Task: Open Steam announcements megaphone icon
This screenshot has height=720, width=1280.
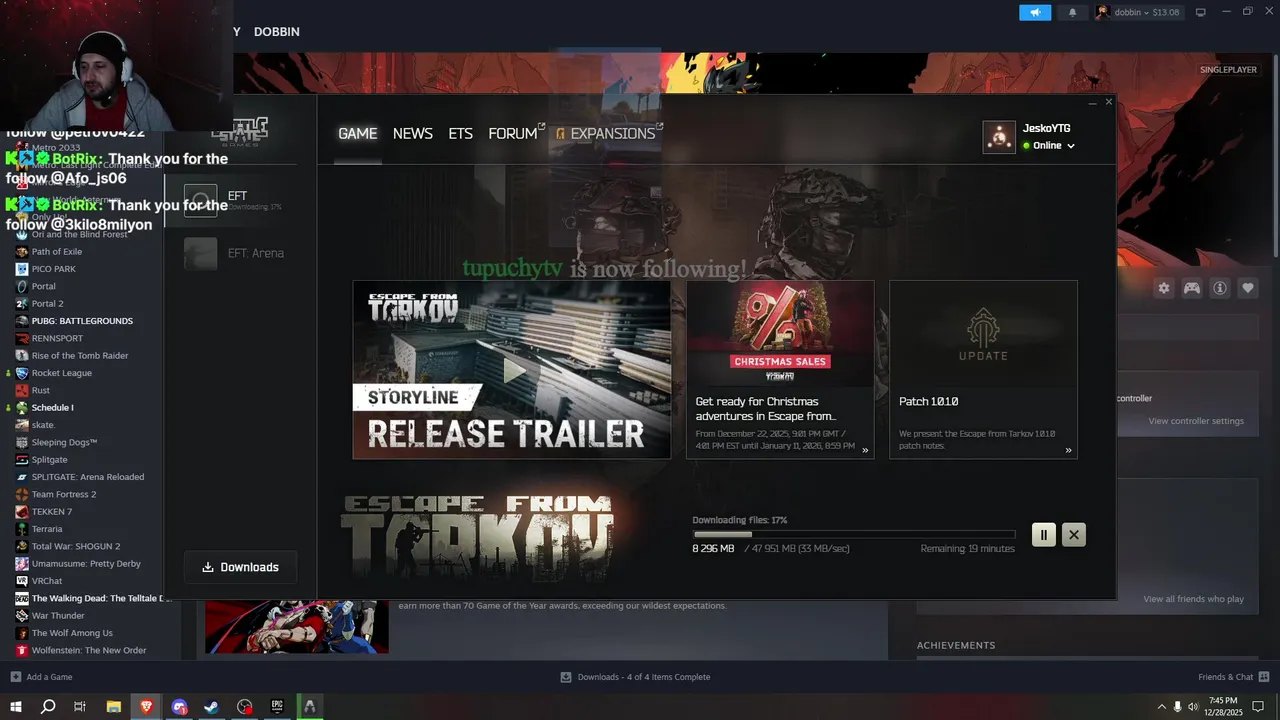Action: coord(1035,12)
